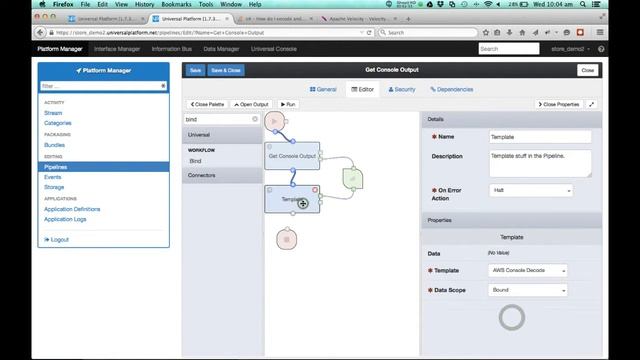The width and height of the screenshot is (640, 360).
Task: Click the white Close button
Action: pyautogui.click(x=587, y=70)
